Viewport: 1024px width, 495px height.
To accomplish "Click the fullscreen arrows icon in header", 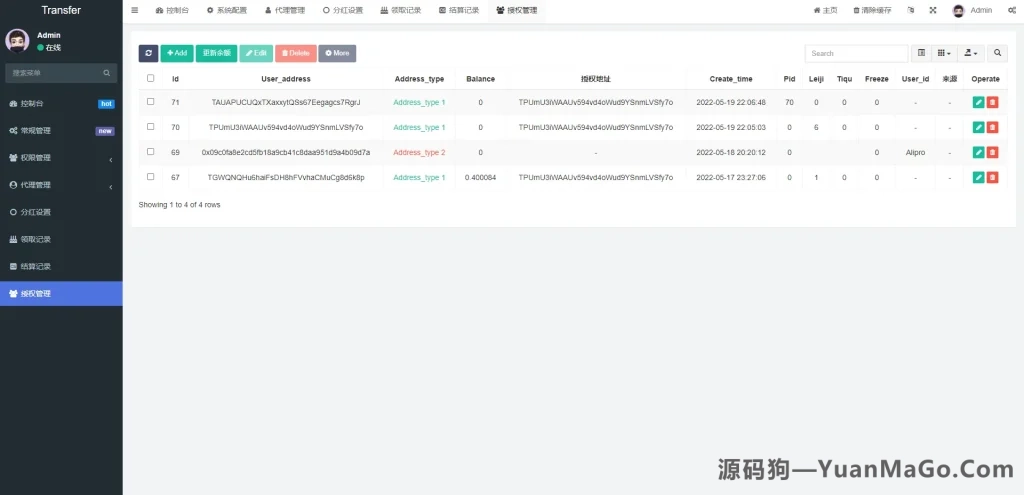I will [x=933, y=10].
